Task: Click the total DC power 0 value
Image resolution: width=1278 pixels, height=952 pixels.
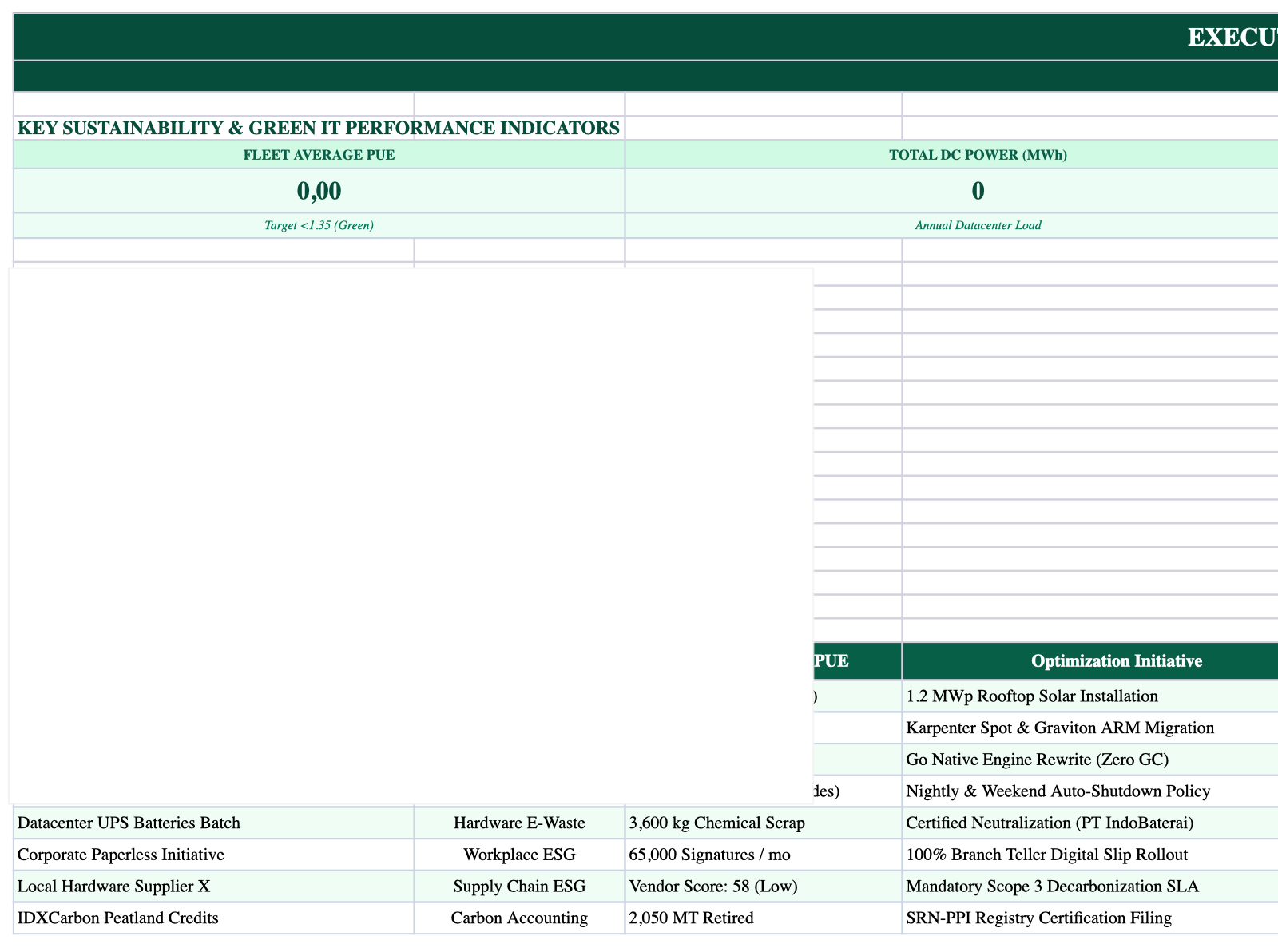Action: tap(978, 191)
